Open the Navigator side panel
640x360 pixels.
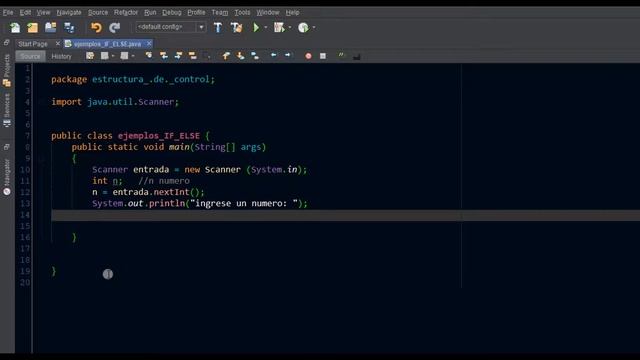click(x=7, y=177)
